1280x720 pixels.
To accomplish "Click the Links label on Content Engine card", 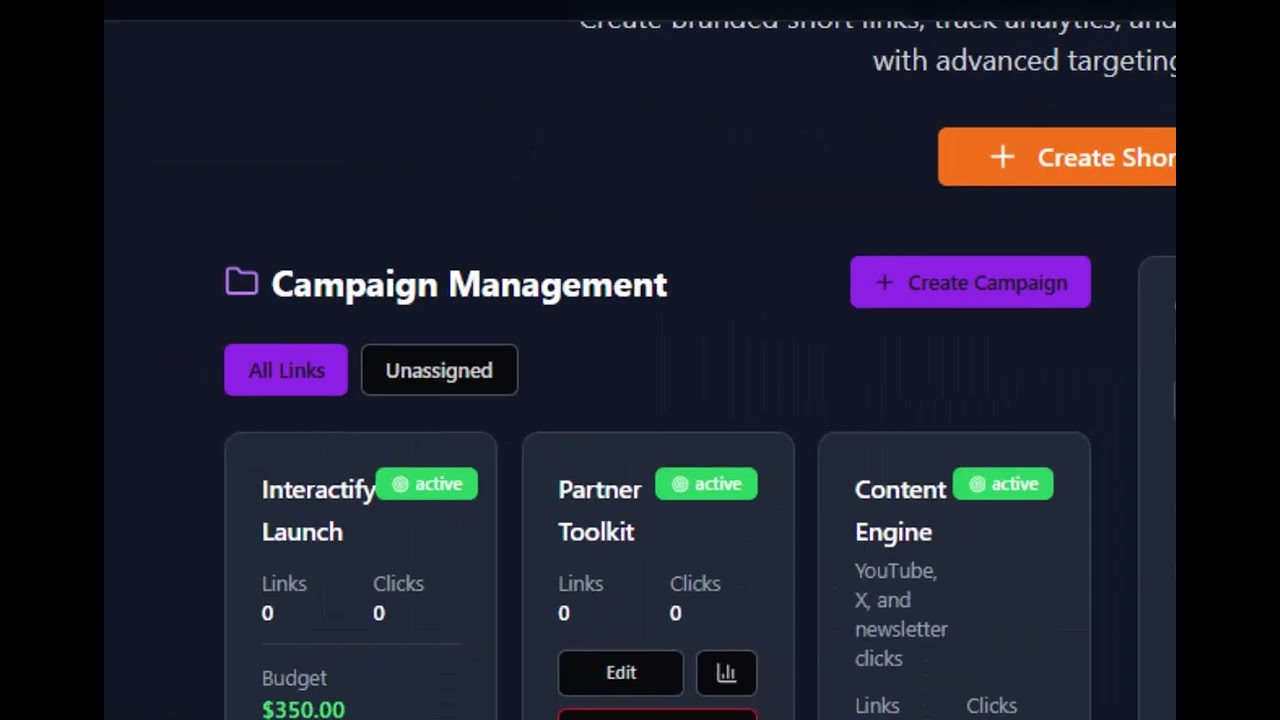I will point(877,706).
